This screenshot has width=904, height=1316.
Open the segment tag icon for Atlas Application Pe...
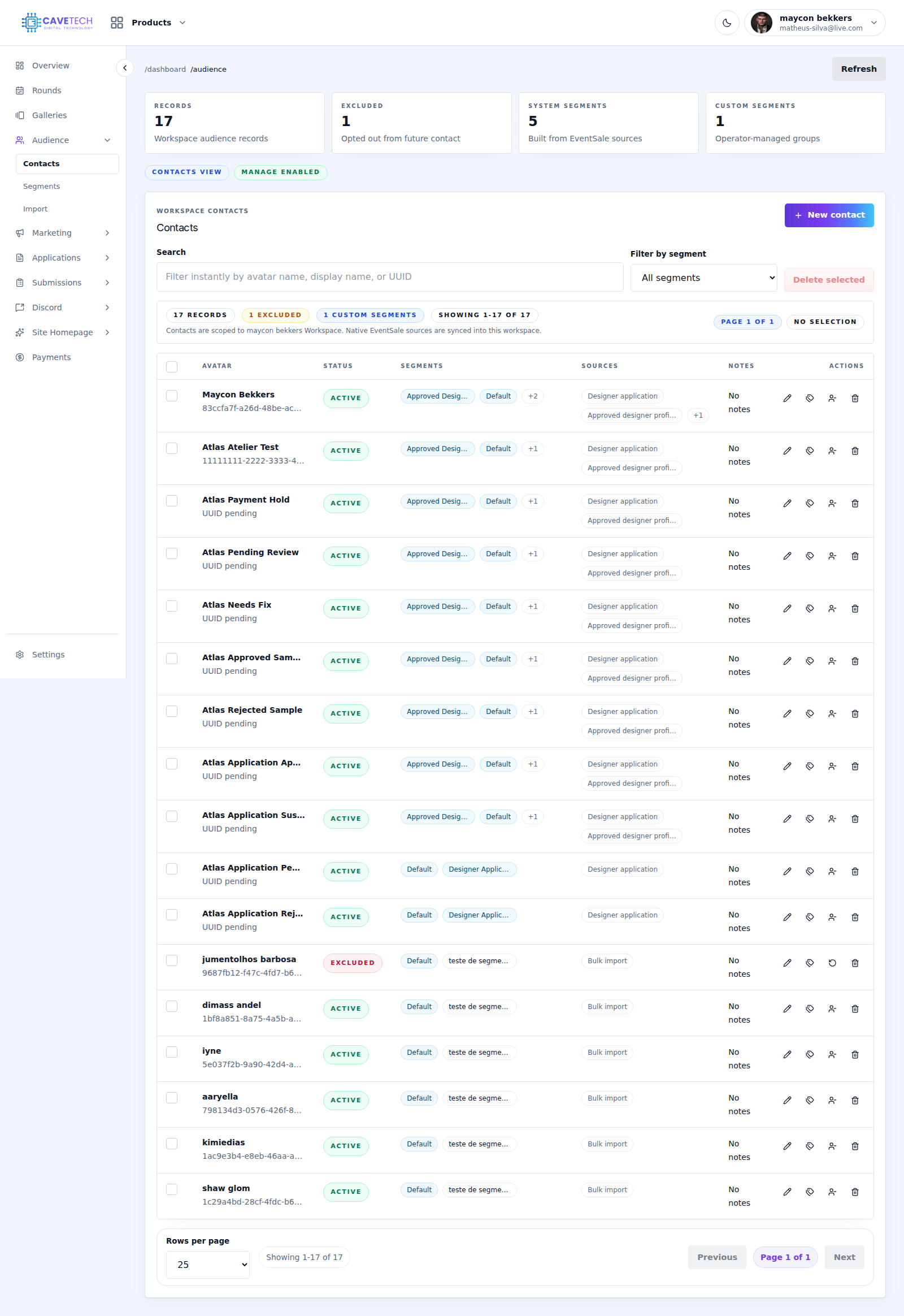tap(810, 872)
